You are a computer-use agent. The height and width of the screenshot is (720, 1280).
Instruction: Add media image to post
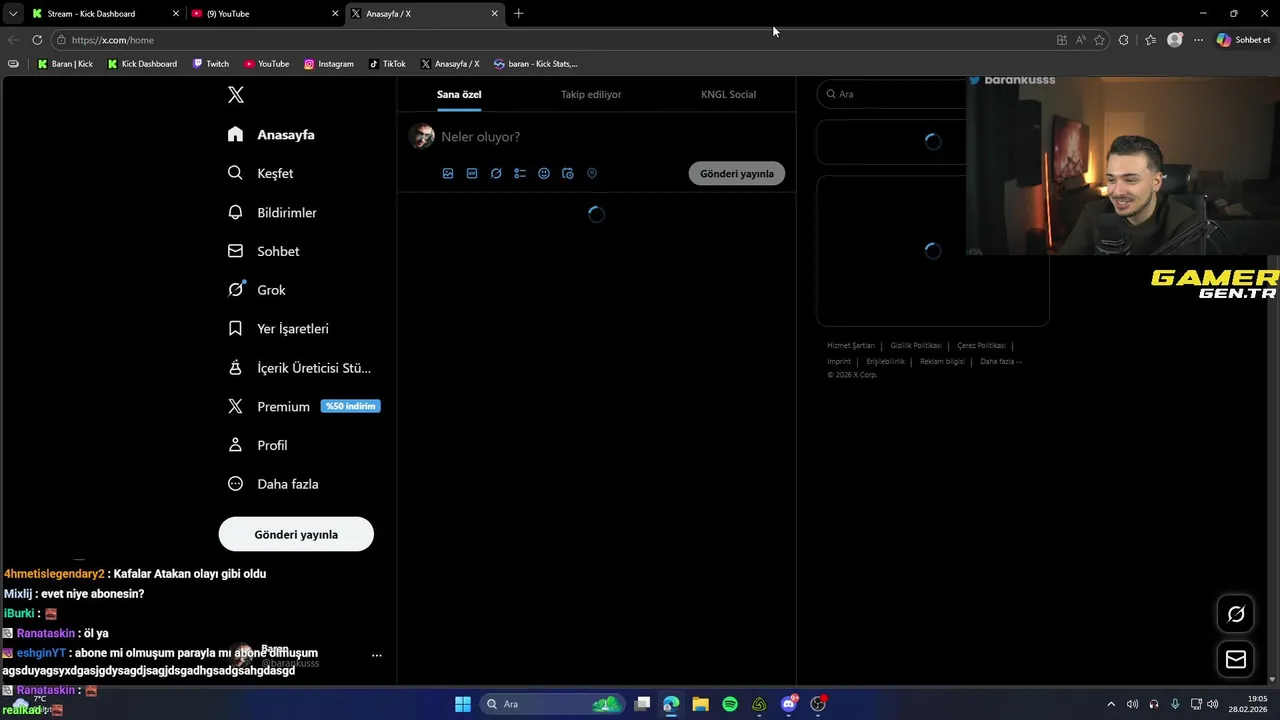[x=448, y=173]
